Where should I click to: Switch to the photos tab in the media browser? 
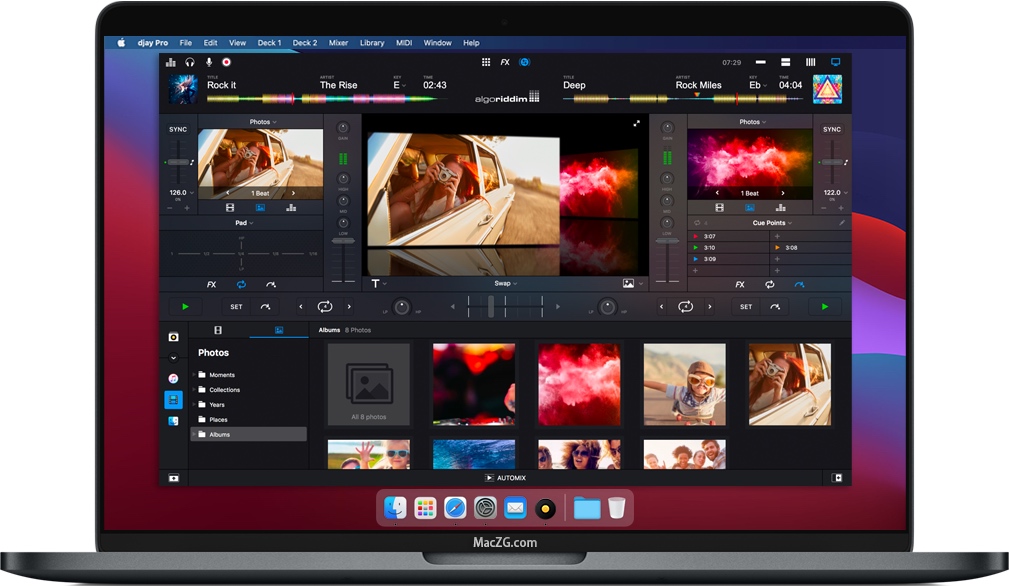pyautogui.click(x=279, y=330)
